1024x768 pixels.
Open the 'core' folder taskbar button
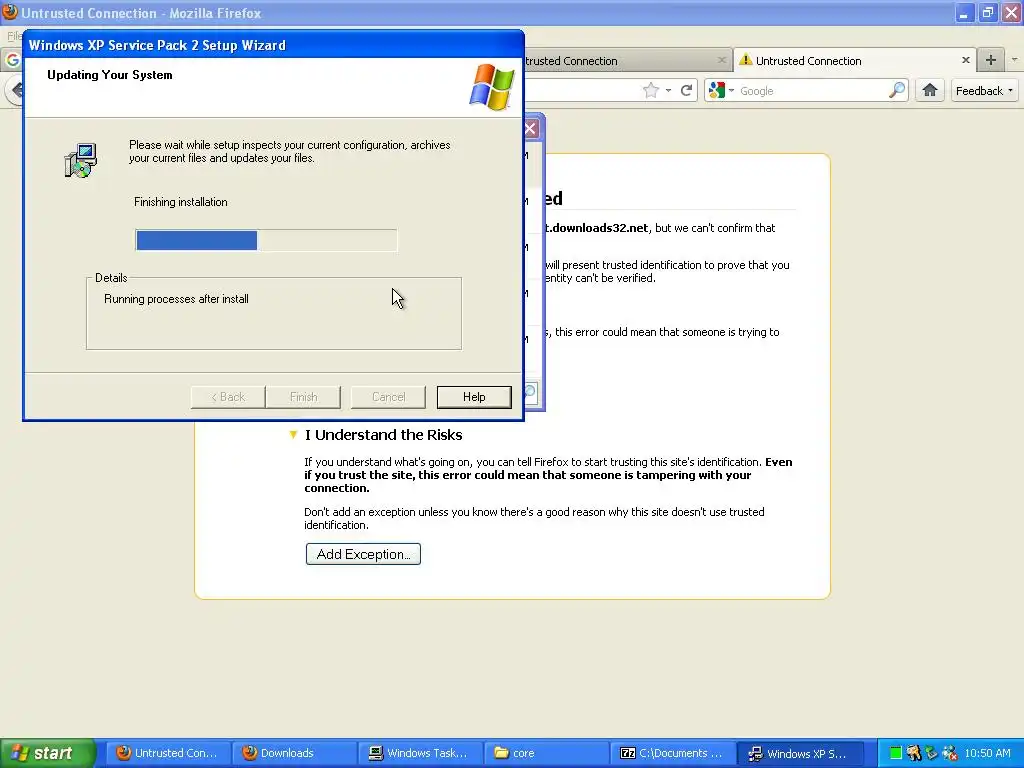tap(546, 753)
